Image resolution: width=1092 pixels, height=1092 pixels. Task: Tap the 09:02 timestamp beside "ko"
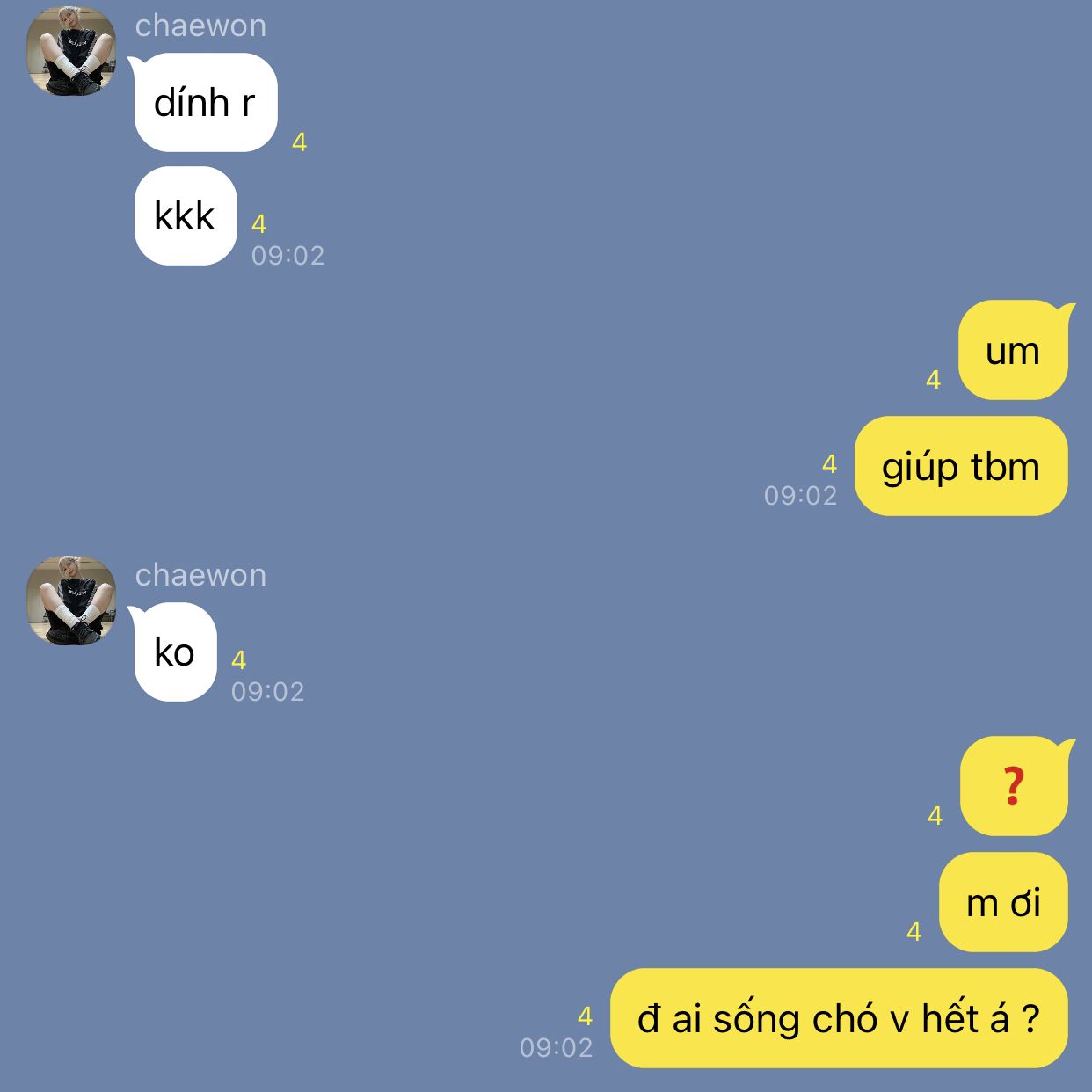tap(267, 692)
